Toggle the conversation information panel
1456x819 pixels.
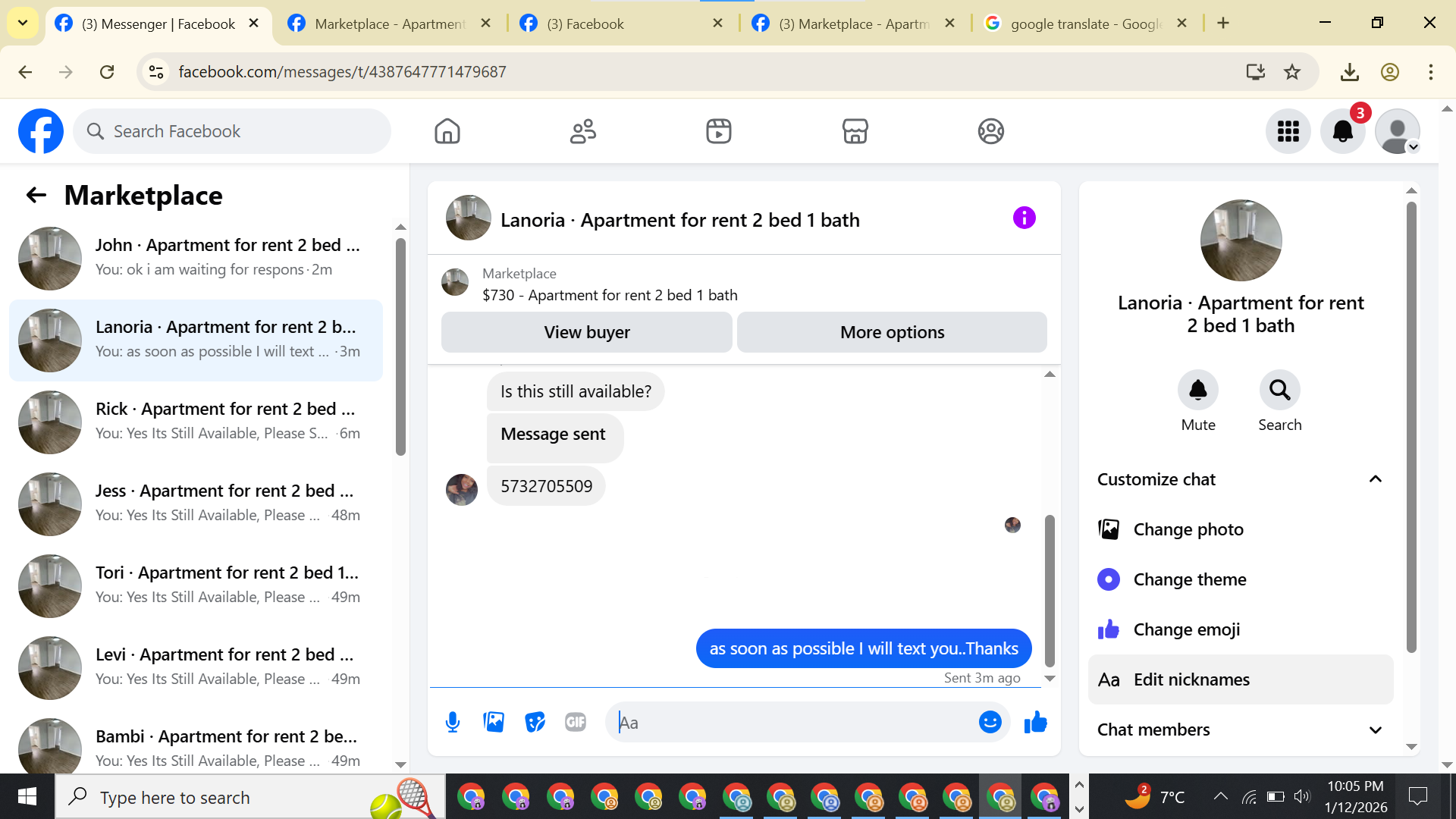click(1024, 218)
